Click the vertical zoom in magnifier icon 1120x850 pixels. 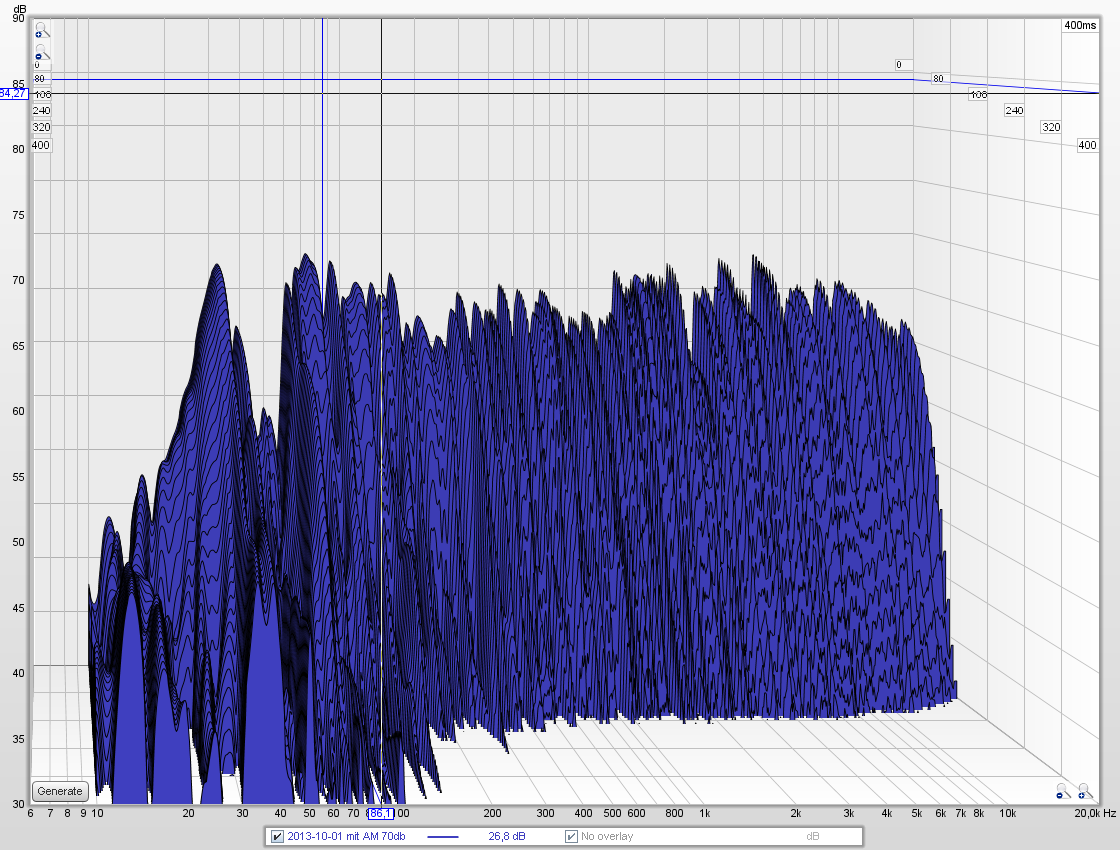pyautogui.click(x=41, y=30)
